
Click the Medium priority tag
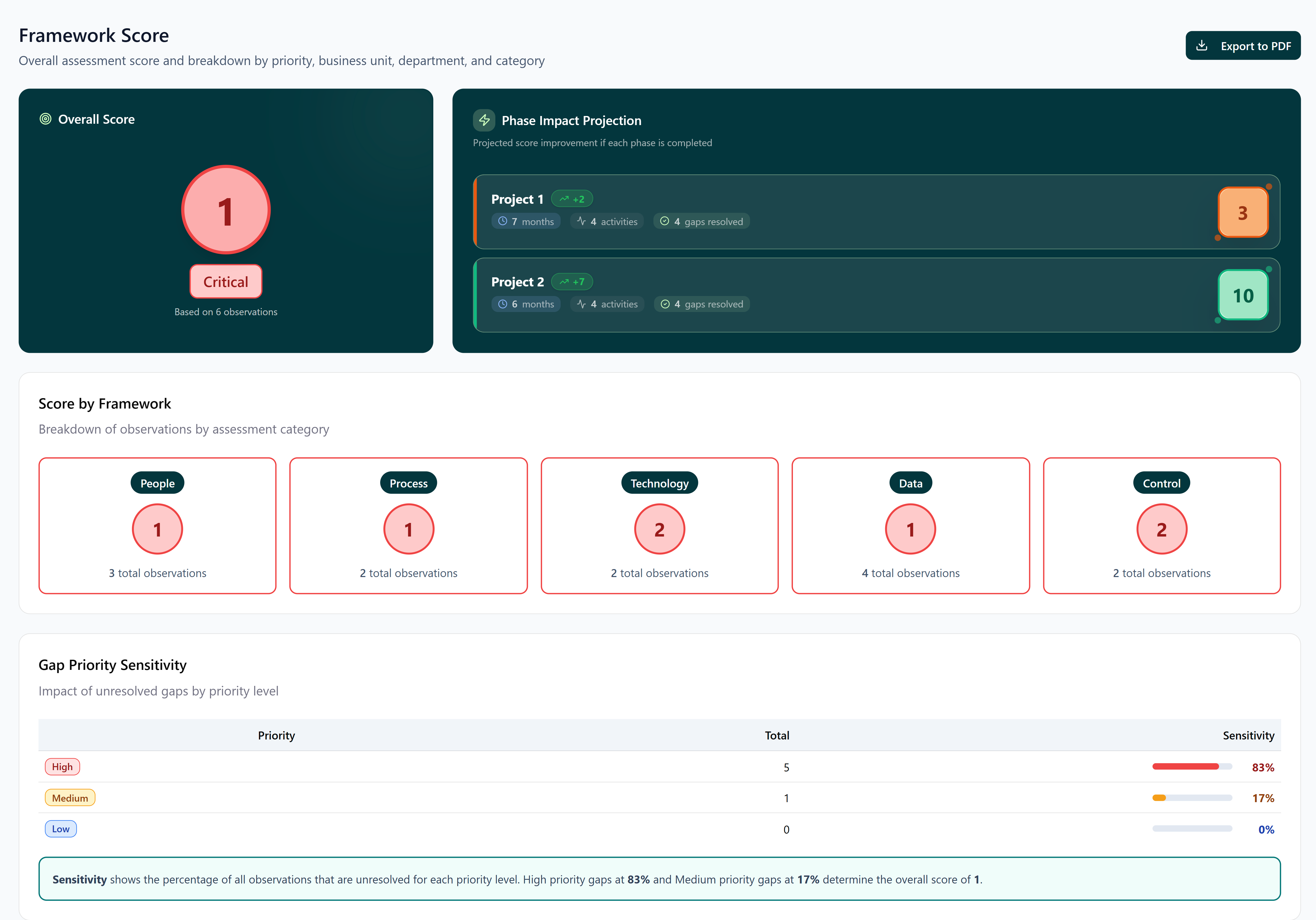pos(70,798)
